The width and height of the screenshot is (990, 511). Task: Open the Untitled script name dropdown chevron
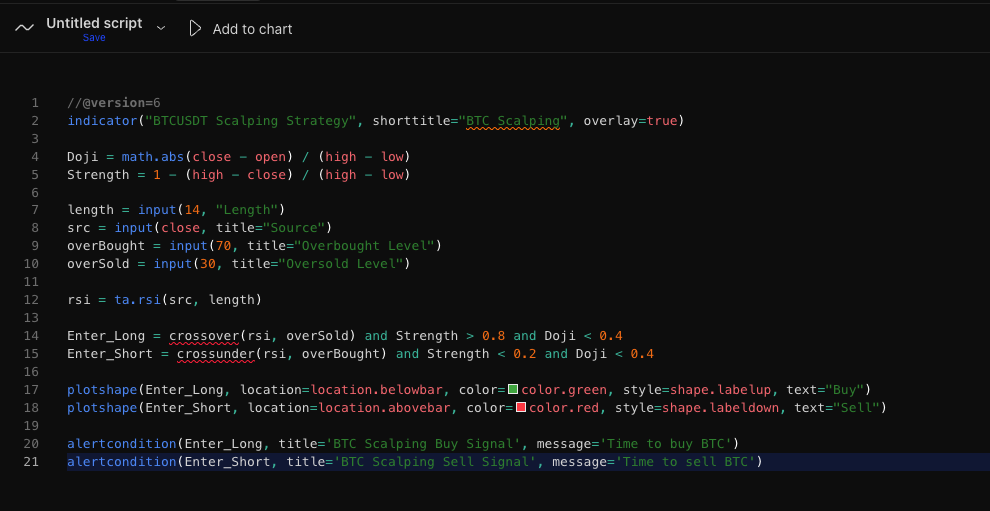[x=160, y=28]
